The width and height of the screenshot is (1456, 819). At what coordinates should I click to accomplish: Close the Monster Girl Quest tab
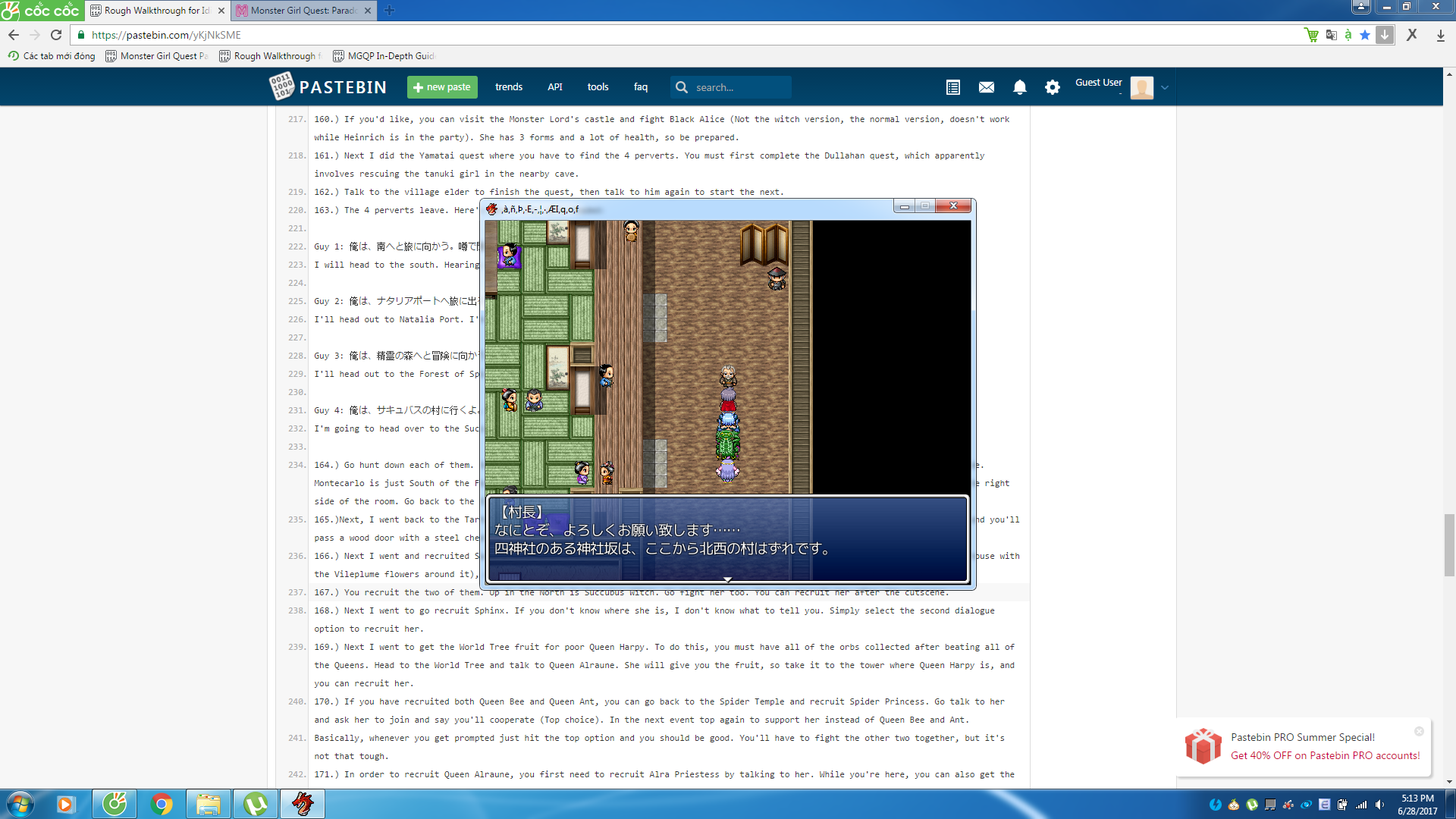coord(368,11)
